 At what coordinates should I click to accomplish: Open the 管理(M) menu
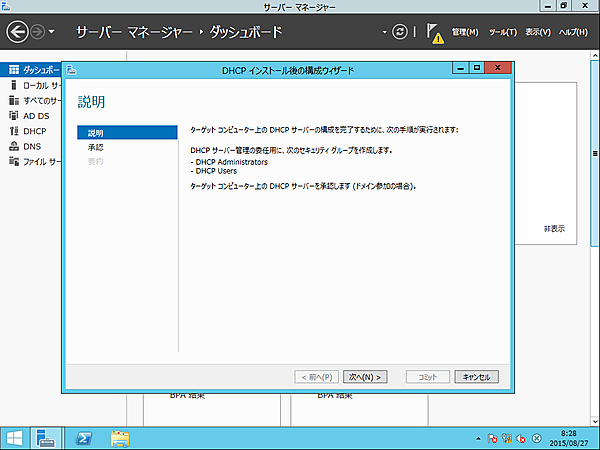point(465,32)
